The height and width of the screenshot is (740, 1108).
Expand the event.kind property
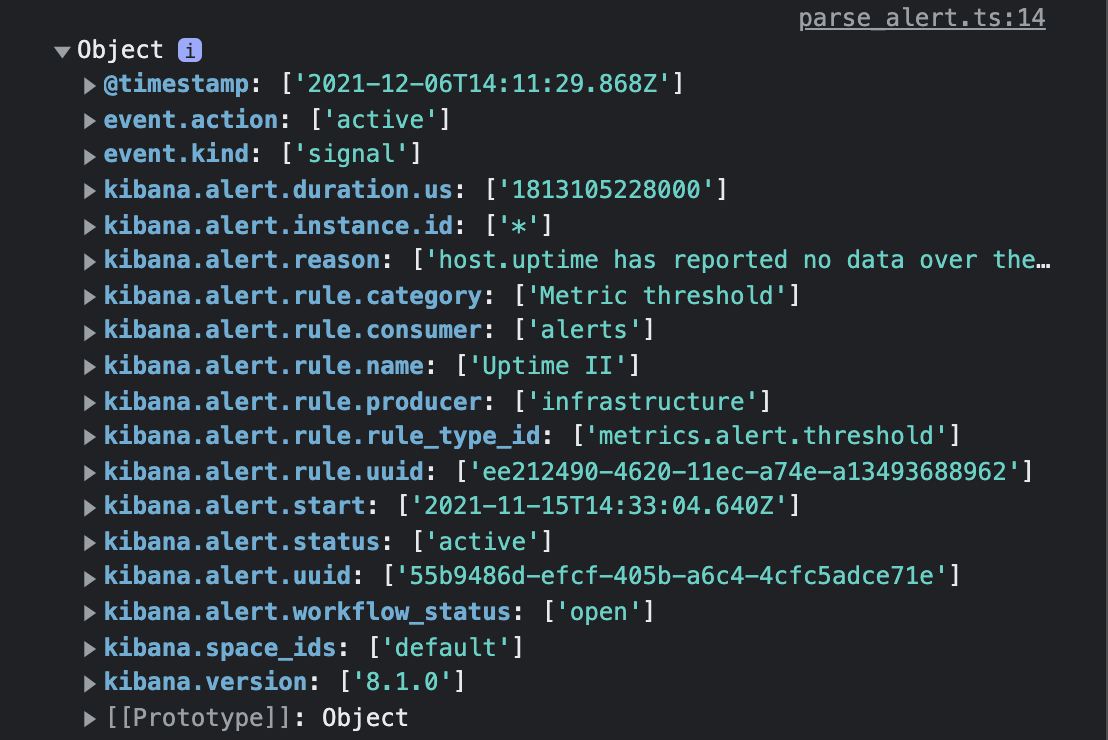(x=90, y=154)
